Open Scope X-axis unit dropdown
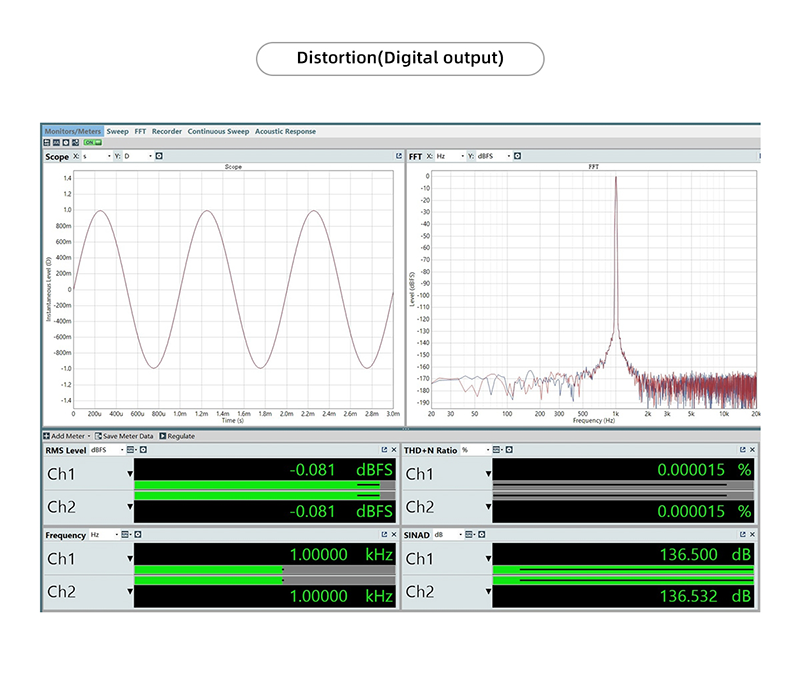The image size is (800, 675). coord(97,156)
